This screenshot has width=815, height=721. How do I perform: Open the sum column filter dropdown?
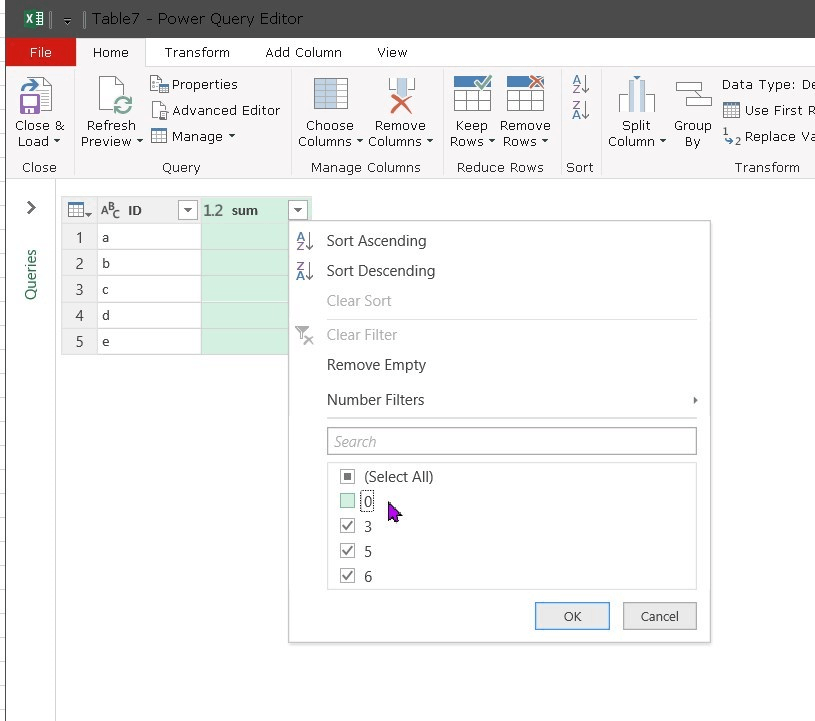coord(299,210)
